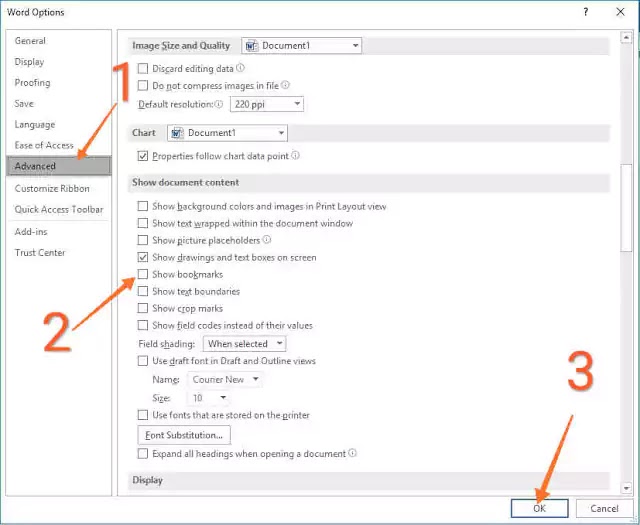Click the Font Substitution button
This screenshot has height=525, width=640.
pos(184,435)
